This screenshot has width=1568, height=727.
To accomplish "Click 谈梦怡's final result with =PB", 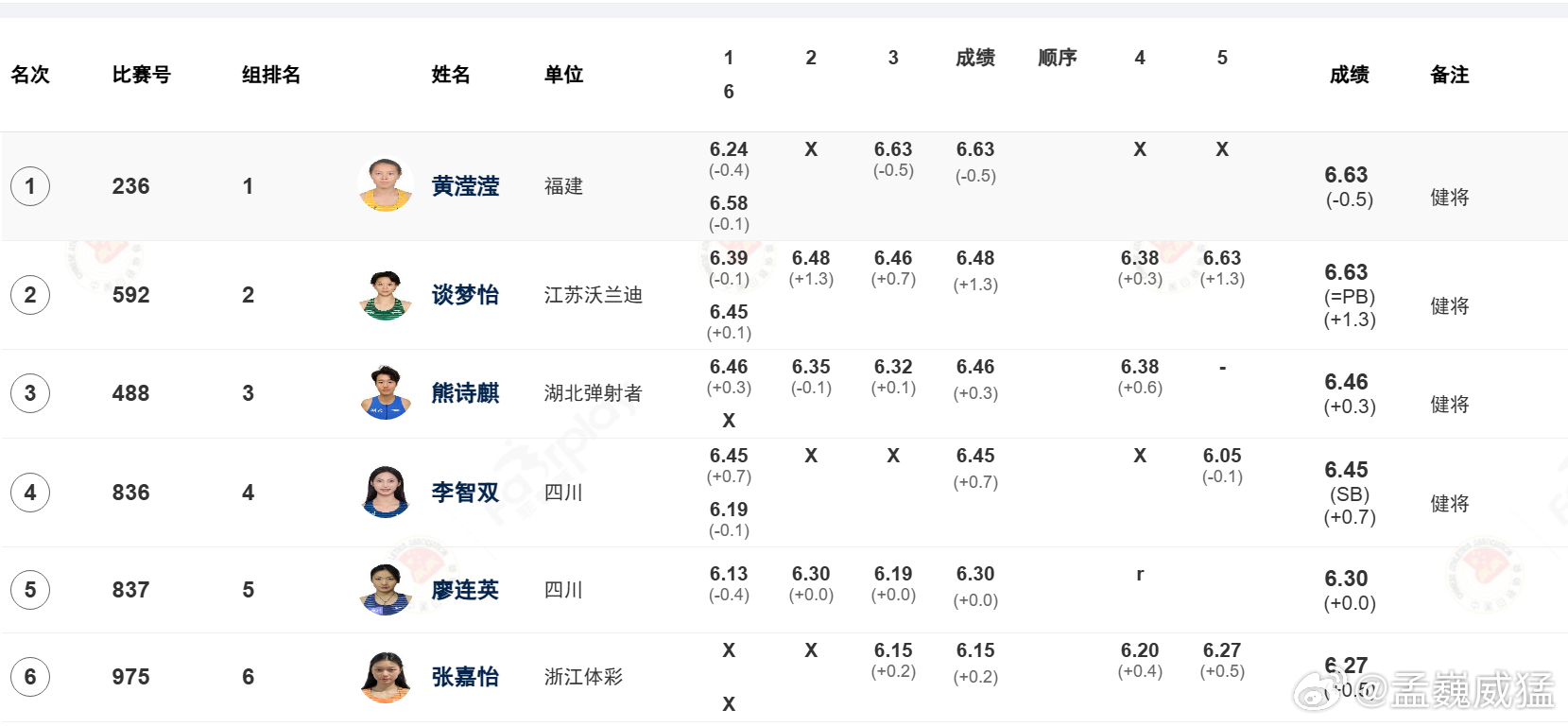I will tap(1350, 296).
